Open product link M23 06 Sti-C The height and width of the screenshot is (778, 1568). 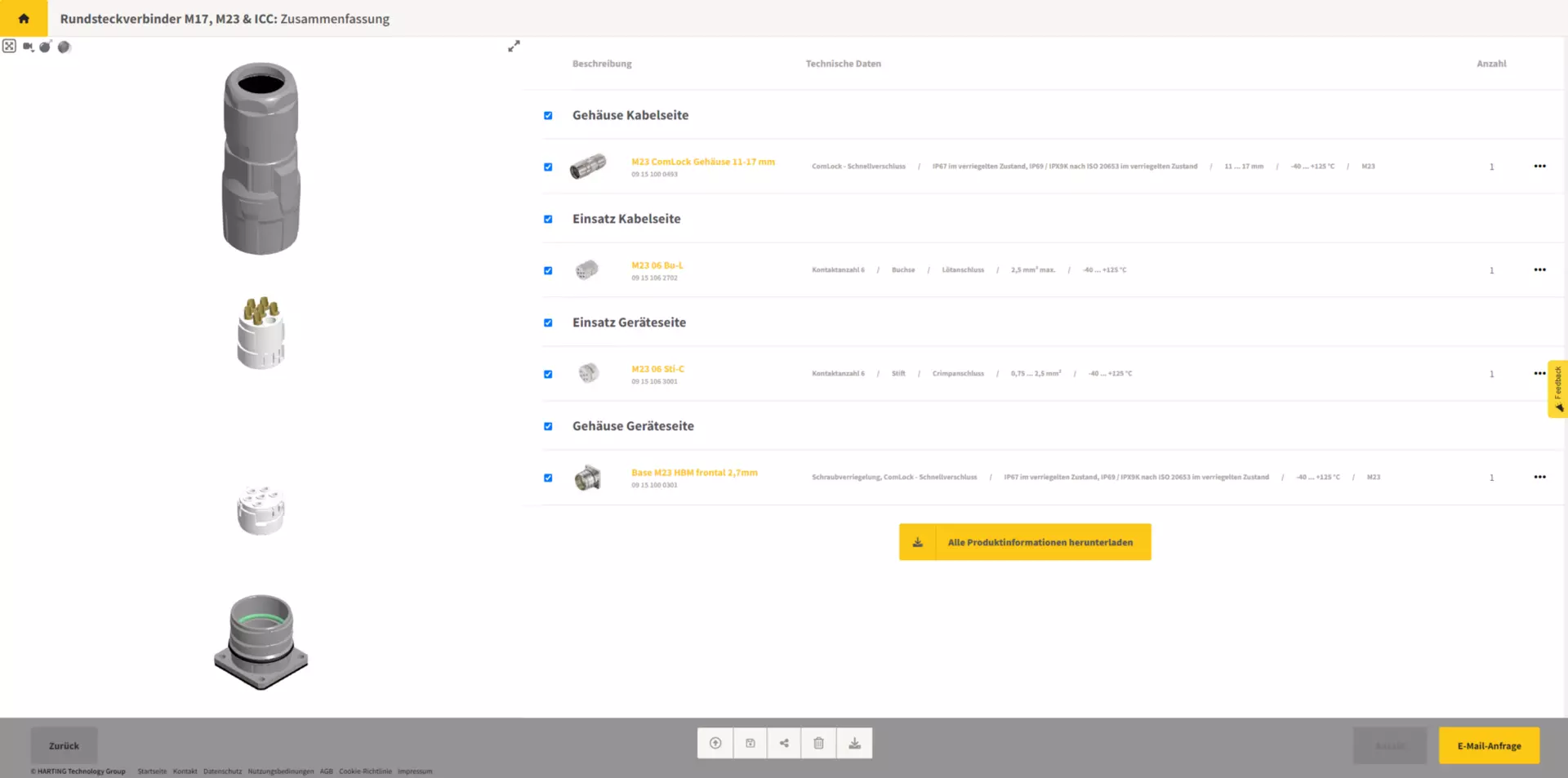coord(657,369)
